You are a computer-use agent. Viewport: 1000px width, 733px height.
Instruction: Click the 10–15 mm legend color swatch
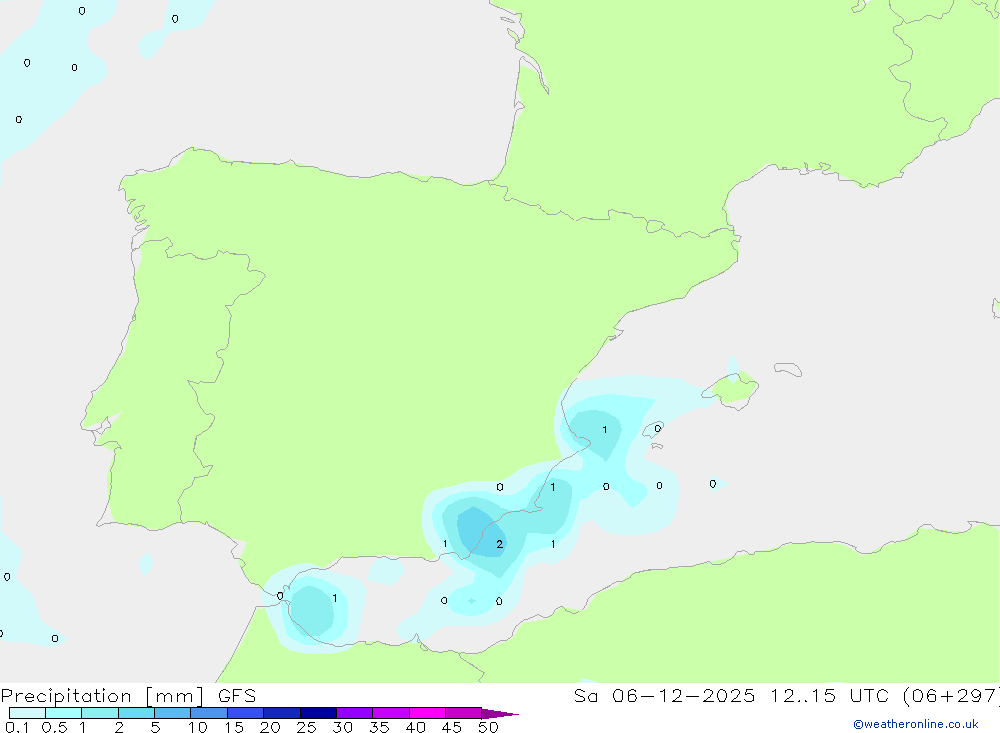(209, 713)
